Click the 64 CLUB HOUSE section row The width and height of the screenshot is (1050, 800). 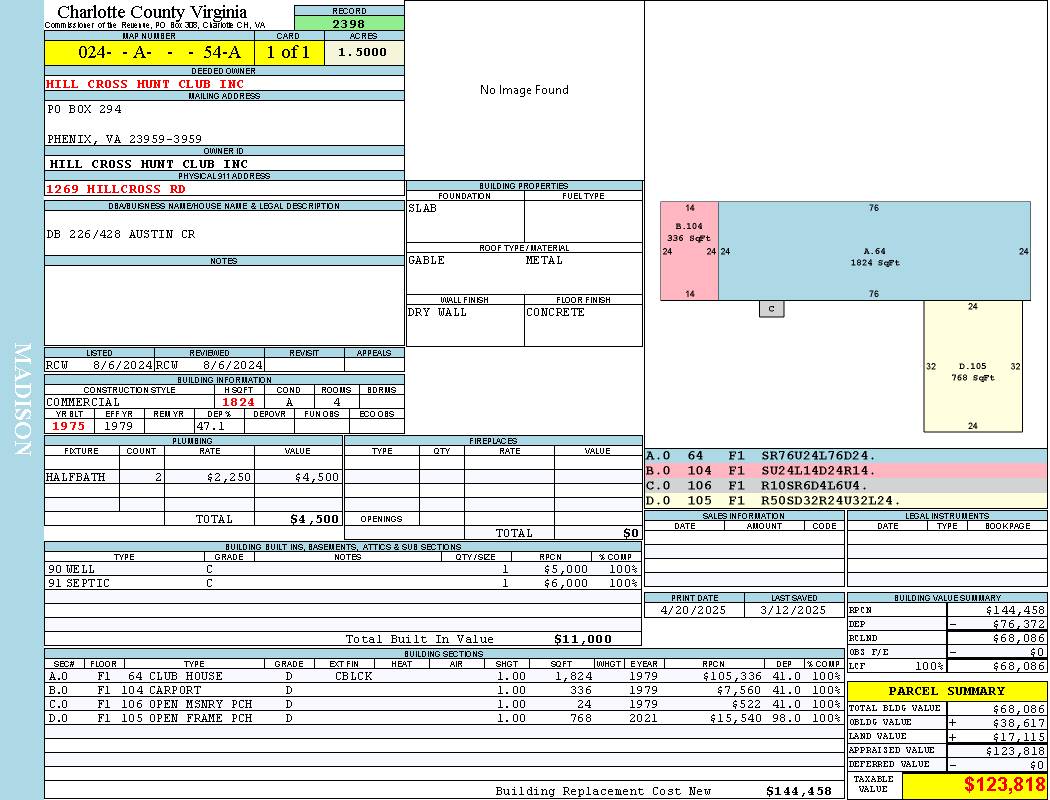click(x=444, y=677)
